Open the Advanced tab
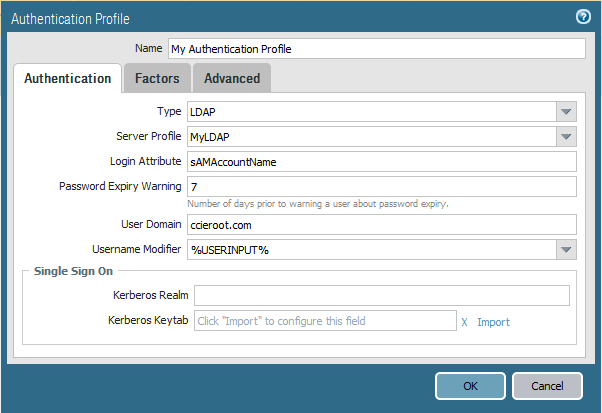 coord(231,78)
